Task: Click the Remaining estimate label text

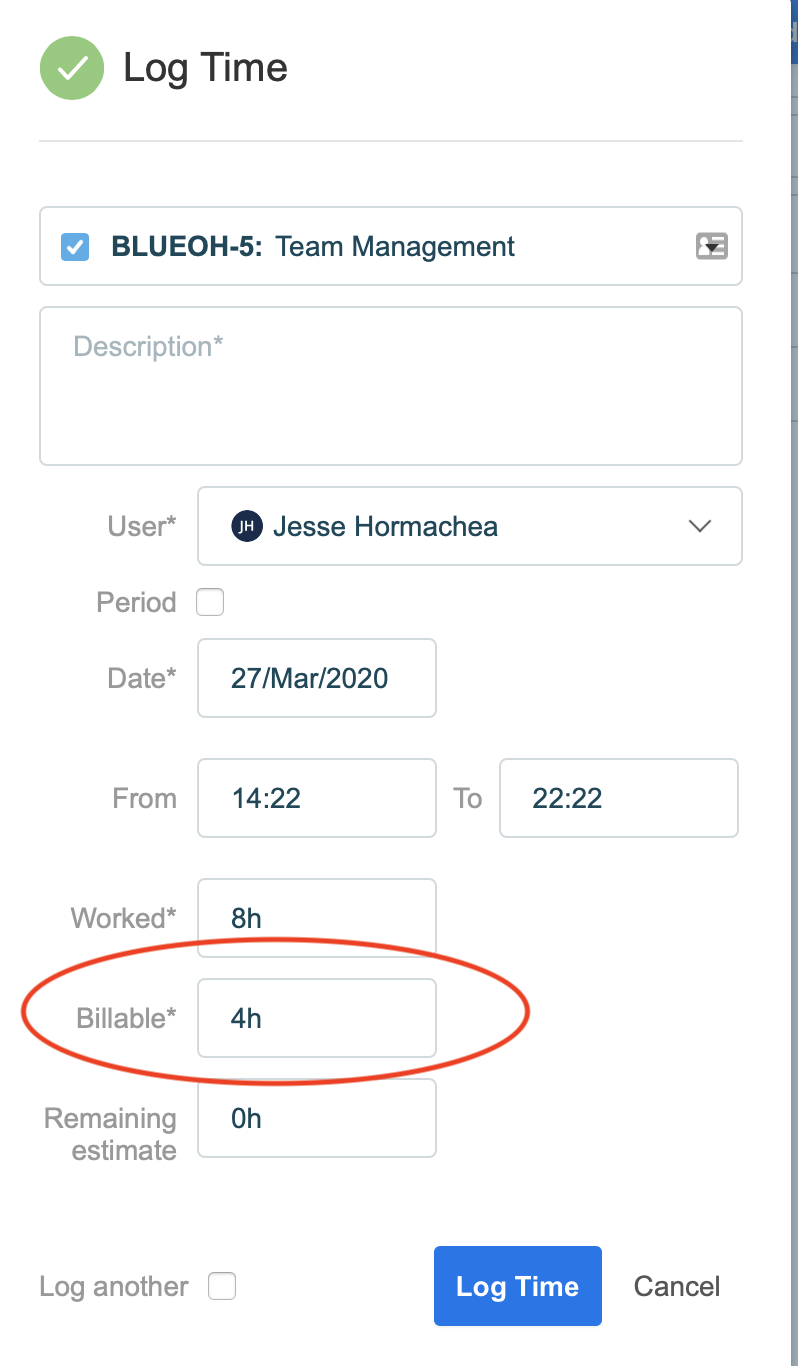Action: (110, 1134)
